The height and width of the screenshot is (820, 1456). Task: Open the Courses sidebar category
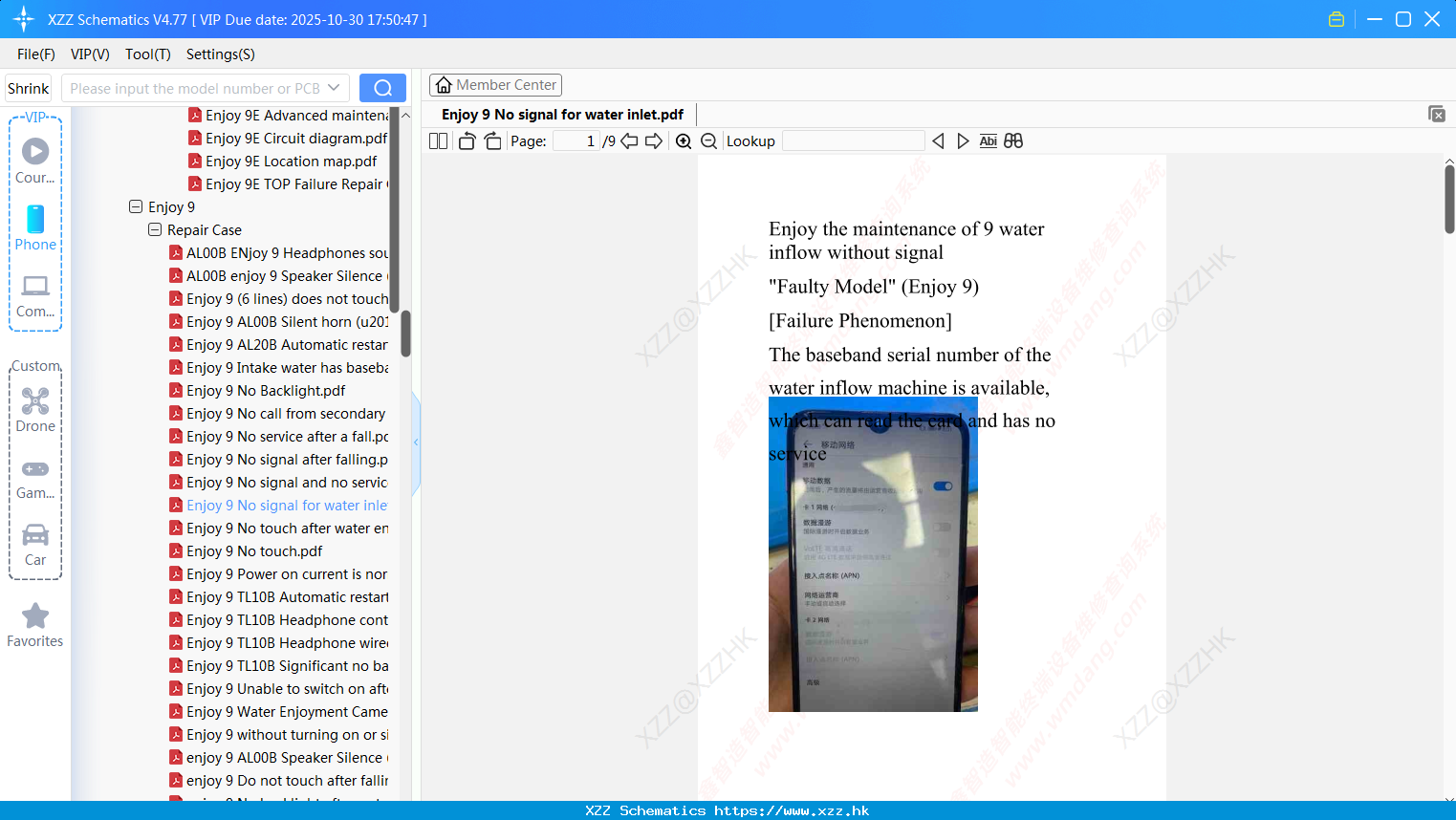pyautogui.click(x=35, y=161)
